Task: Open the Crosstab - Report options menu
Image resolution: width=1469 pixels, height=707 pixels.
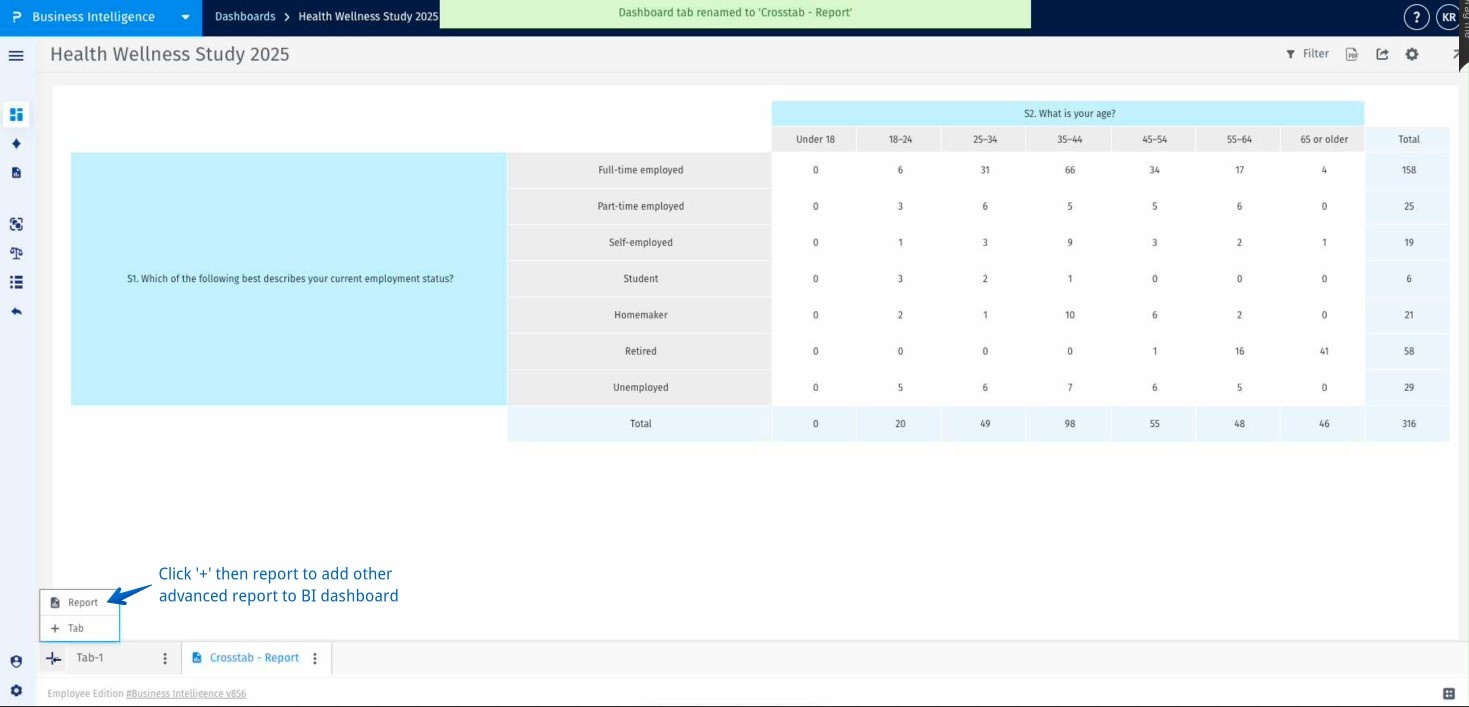Action: point(315,658)
